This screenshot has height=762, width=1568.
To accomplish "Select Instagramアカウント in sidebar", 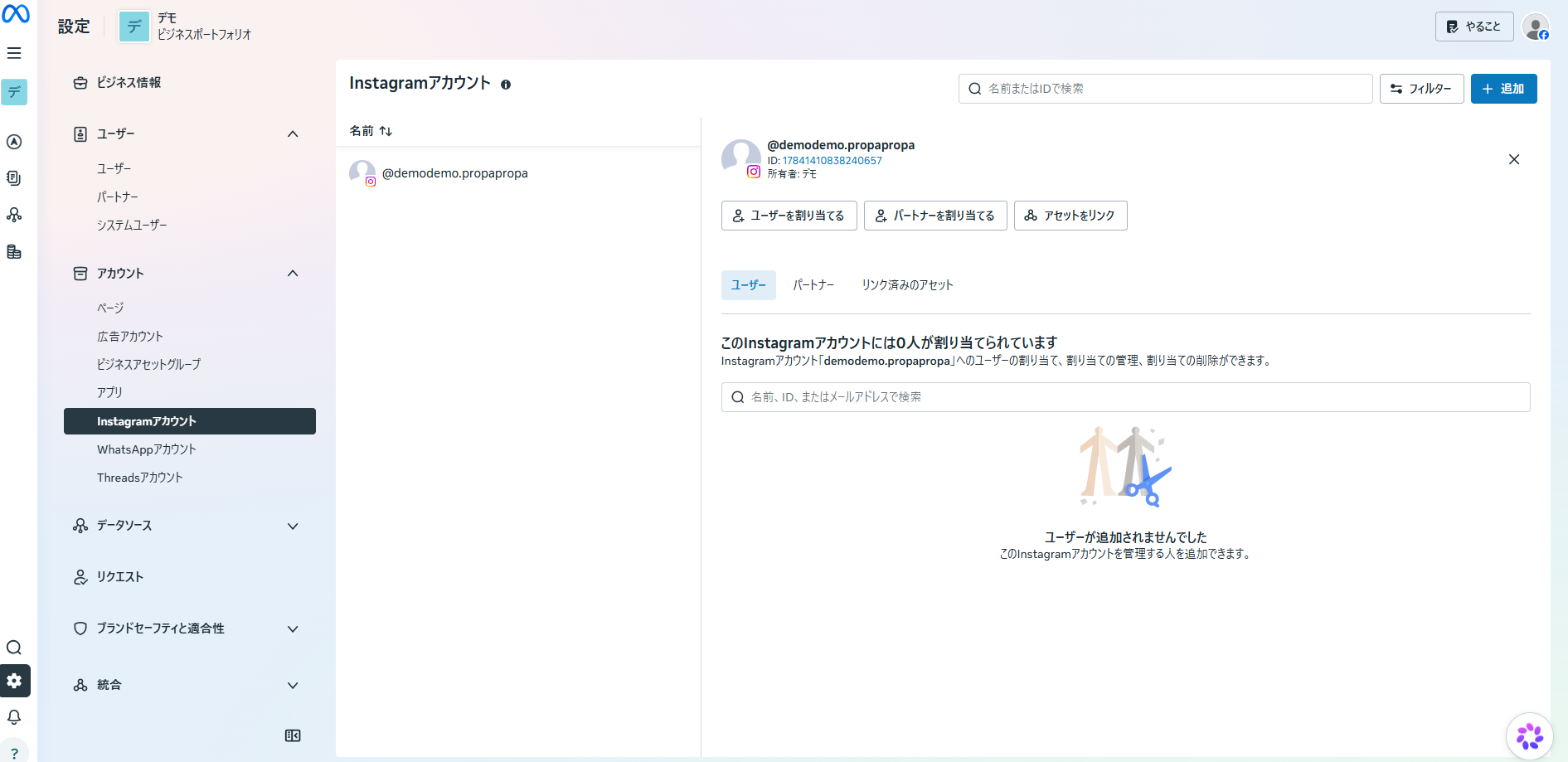I will 190,421.
